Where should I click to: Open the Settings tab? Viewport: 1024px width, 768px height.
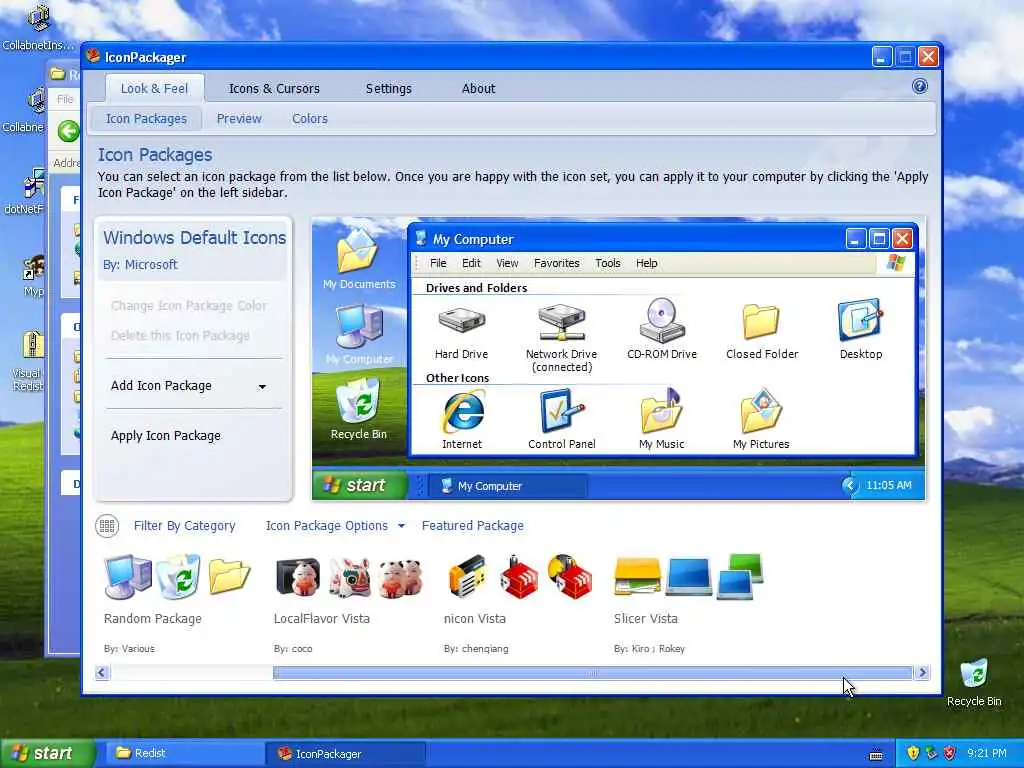[x=389, y=88]
